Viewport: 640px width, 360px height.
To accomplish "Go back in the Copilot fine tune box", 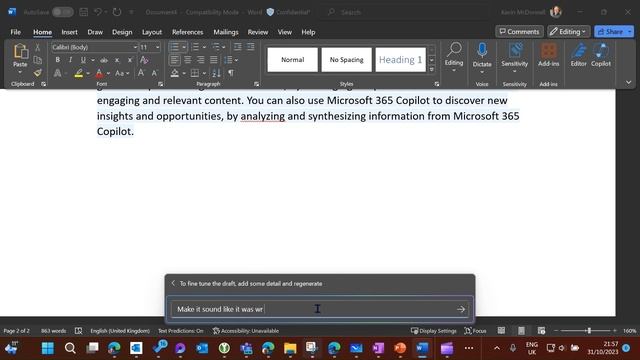I will (173, 283).
